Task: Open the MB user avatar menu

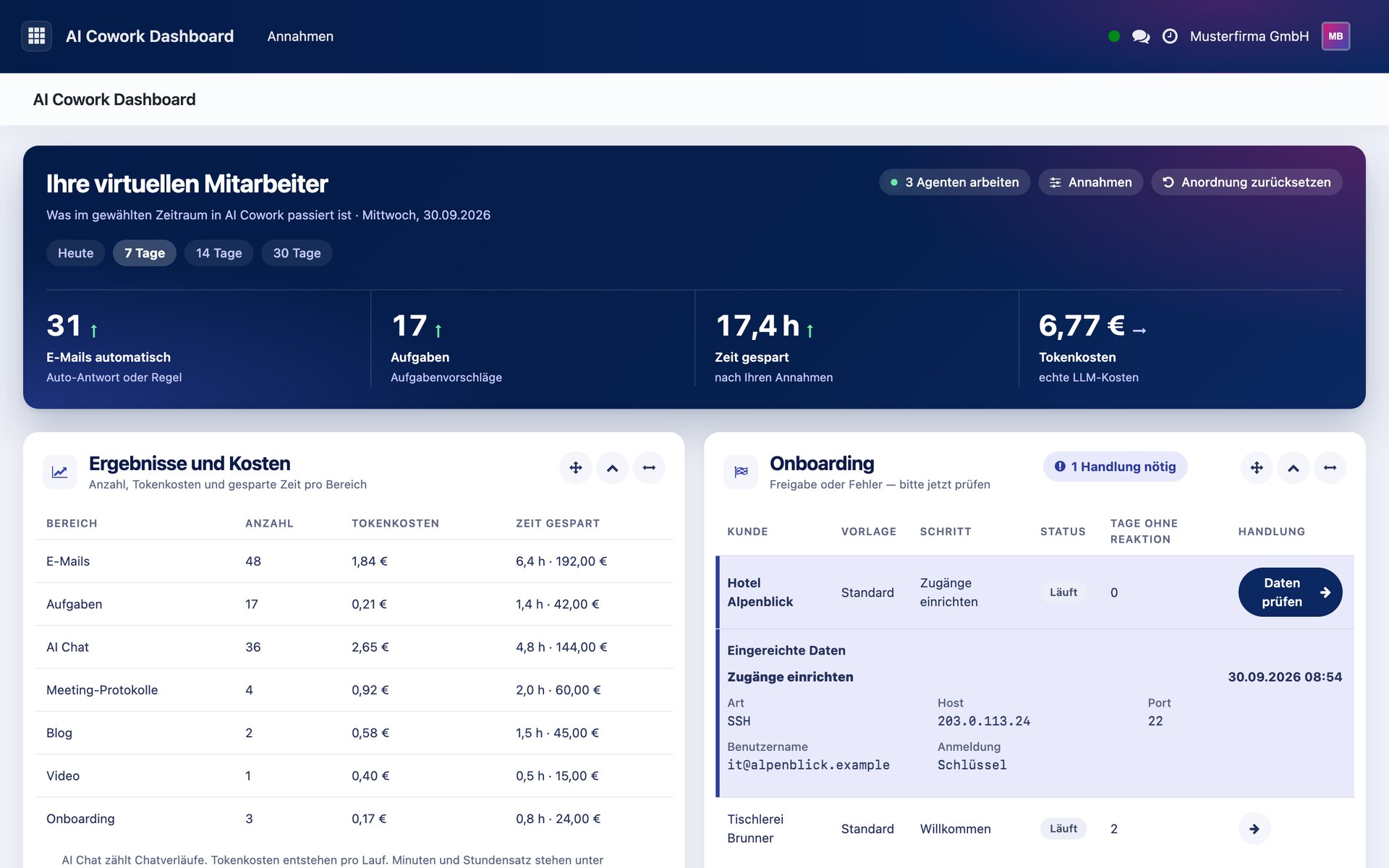Action: point(1335,36)
